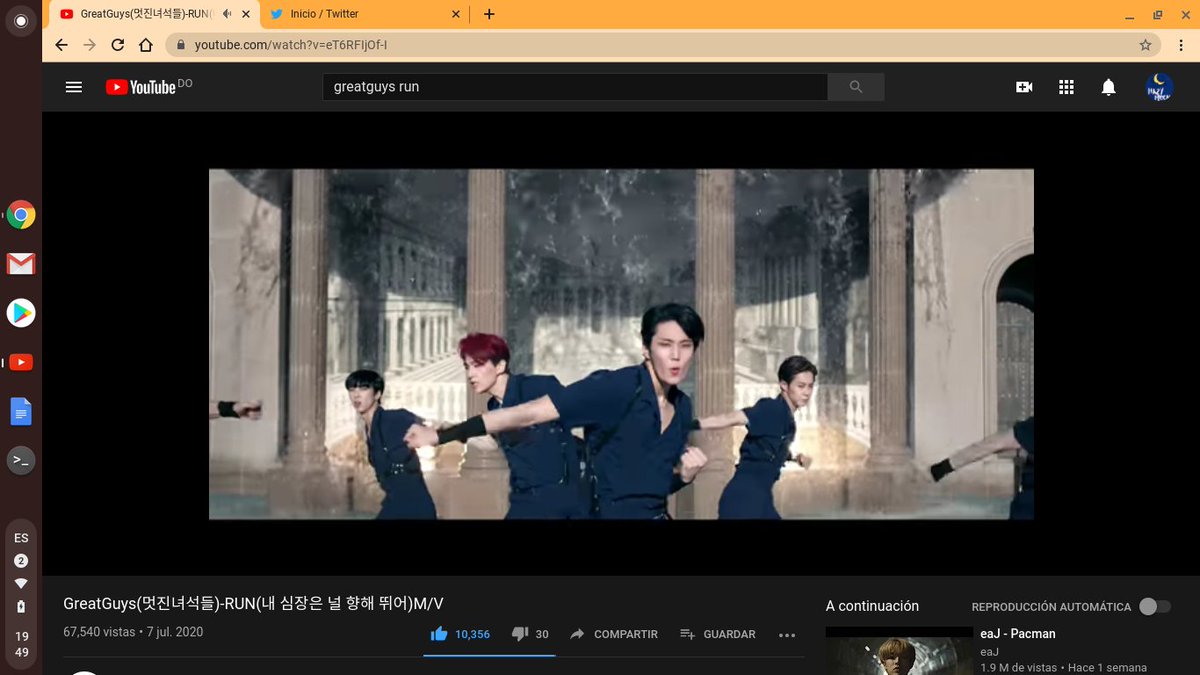Click the browser forward arrow
This screenshot has height=675, width=1200.
pos(90,45)
